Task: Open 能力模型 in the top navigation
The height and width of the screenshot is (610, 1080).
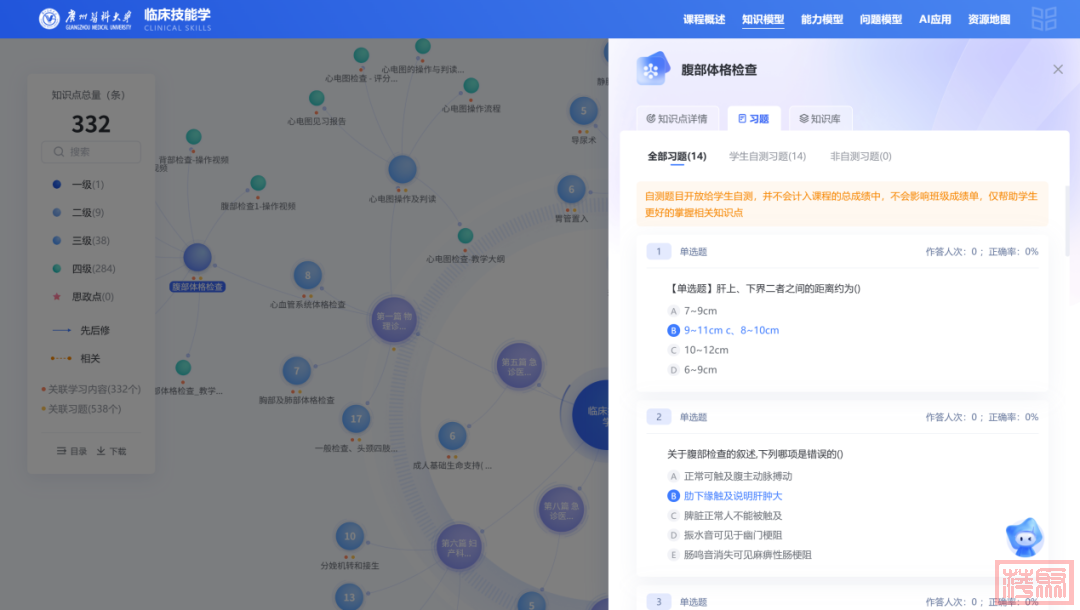Action: (822, 19)
